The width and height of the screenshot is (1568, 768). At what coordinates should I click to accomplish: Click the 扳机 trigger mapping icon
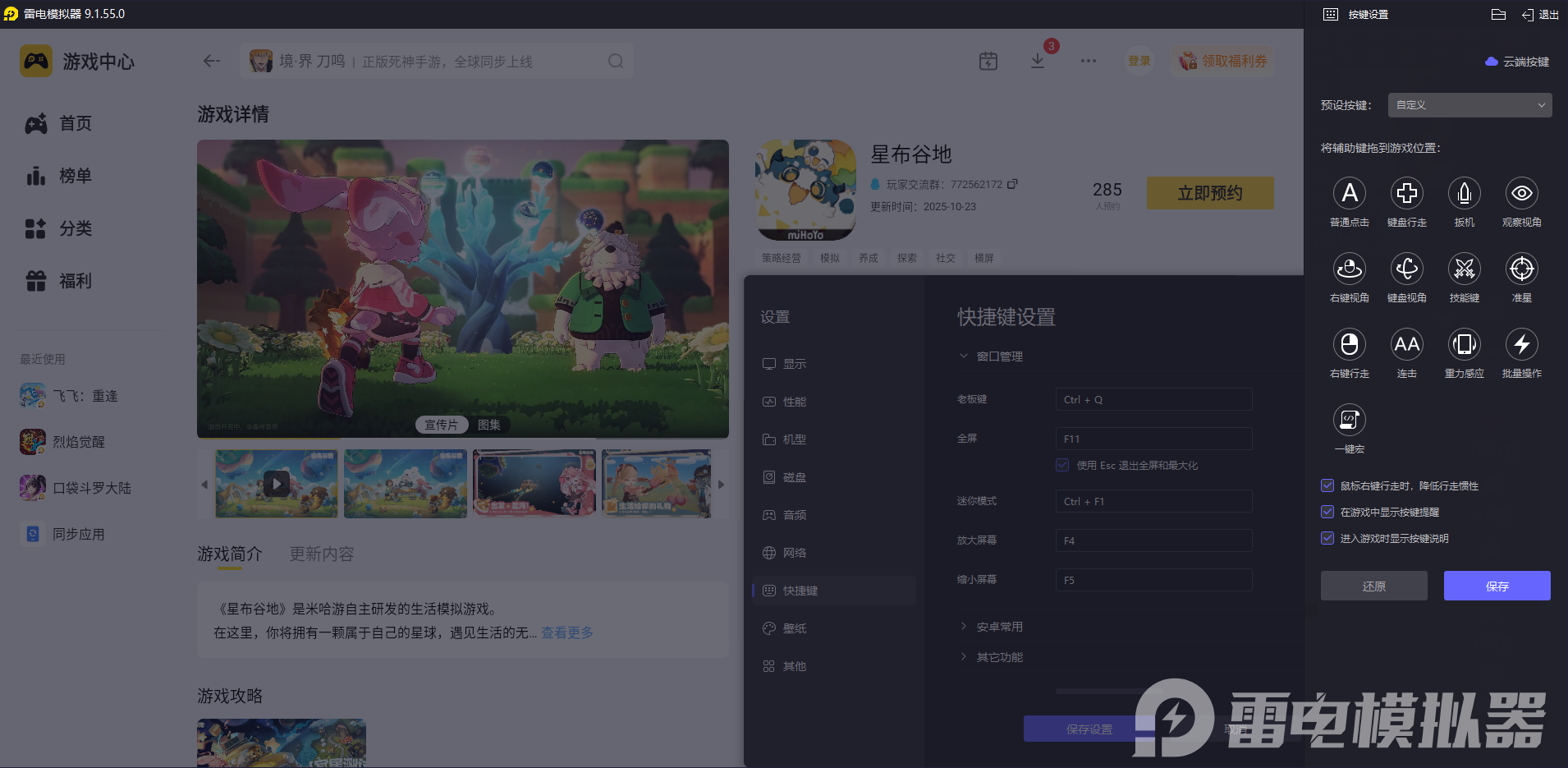[1464, 194]
